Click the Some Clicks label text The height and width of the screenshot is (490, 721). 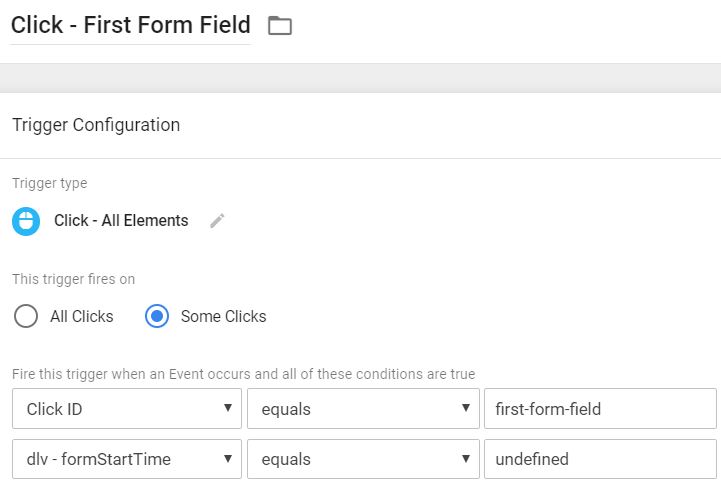223,316
